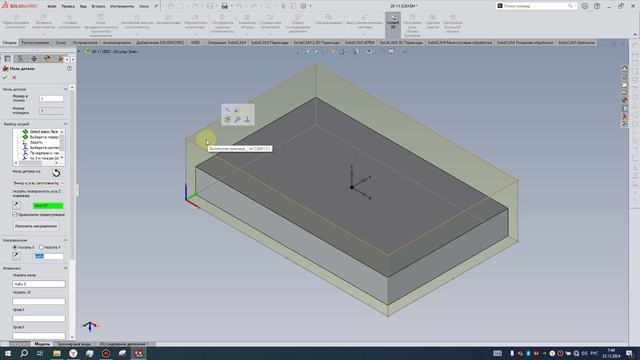640x360 pixels.
Task: Click the selected direction input field
Action: (48, 256)
